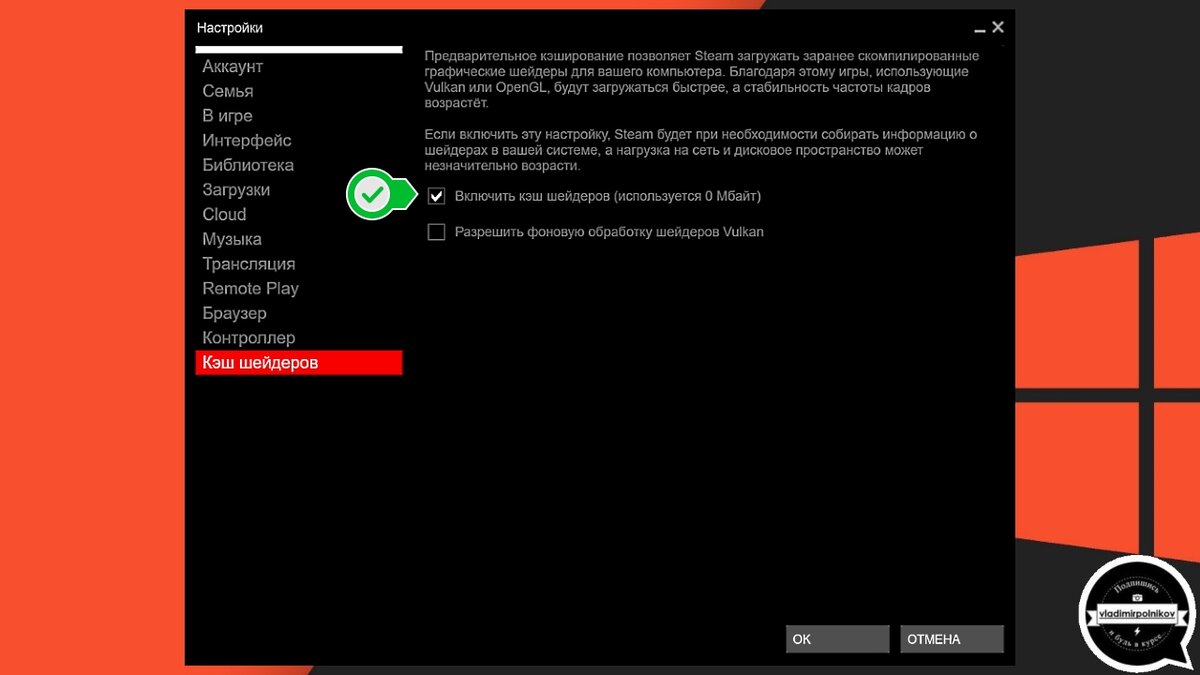Select the highlighted Кэш шейдеров section

(x=299, y=362)
